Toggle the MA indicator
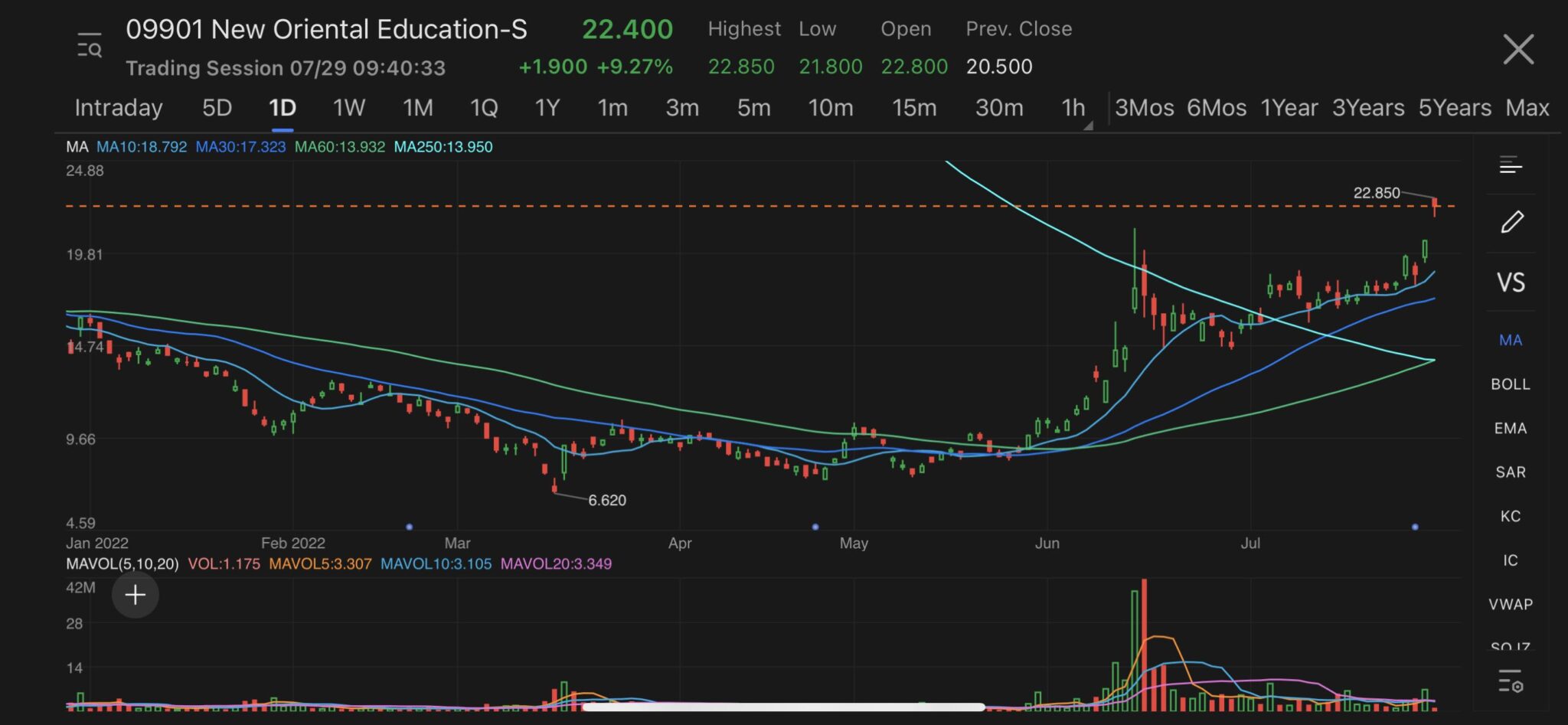Screen dimensions: 1568x725 click(x=1511, y=340)
